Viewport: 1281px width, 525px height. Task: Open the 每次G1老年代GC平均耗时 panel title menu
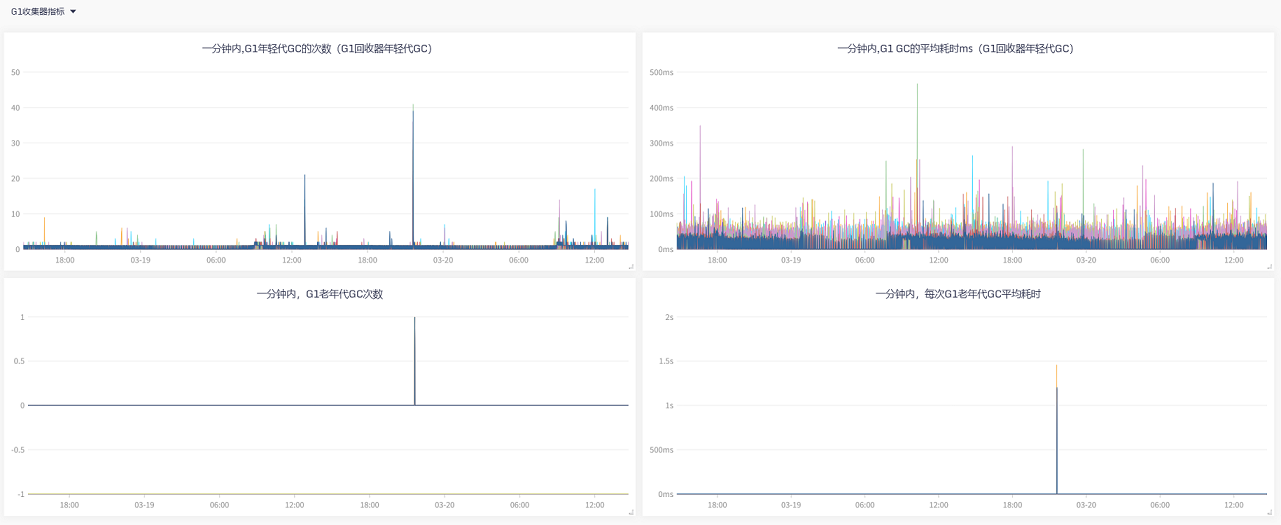point(957,294)
